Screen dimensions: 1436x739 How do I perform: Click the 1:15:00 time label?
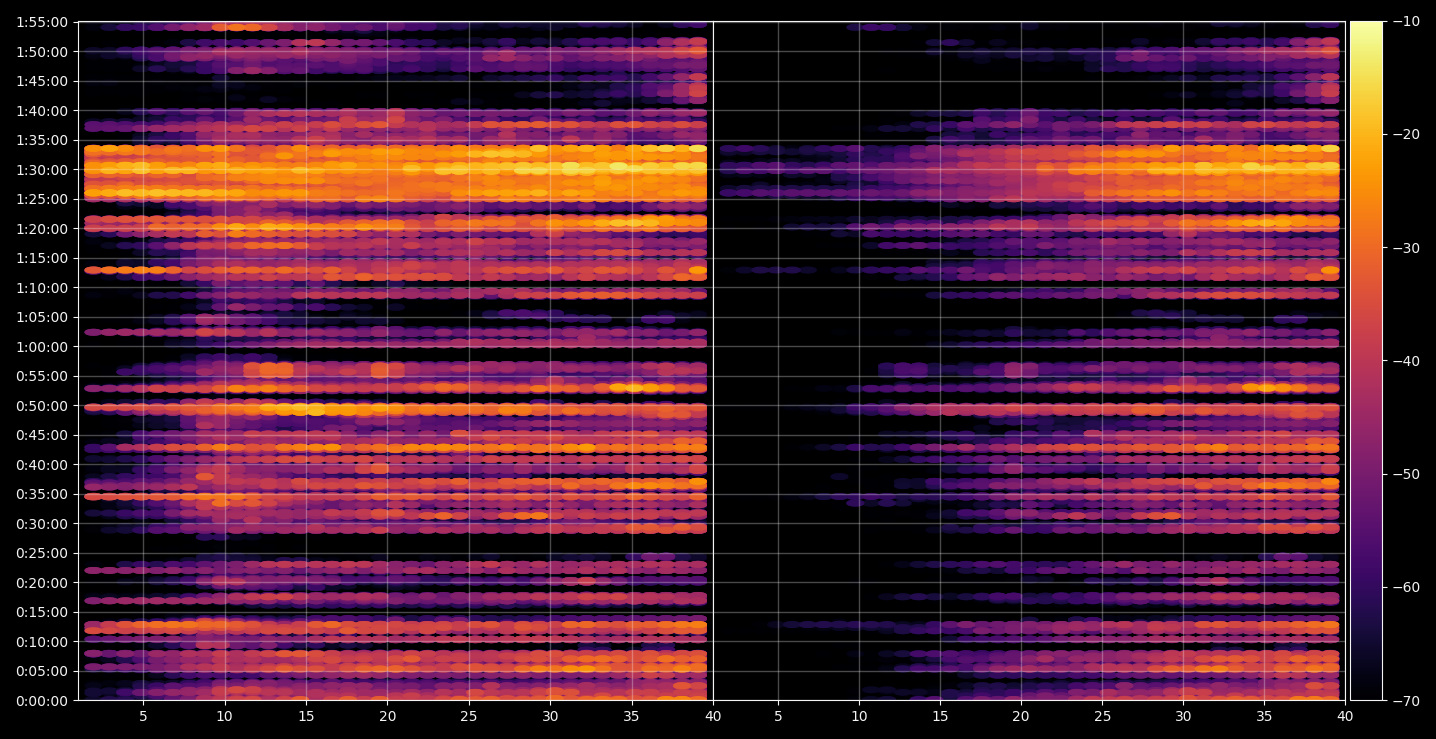42,258
